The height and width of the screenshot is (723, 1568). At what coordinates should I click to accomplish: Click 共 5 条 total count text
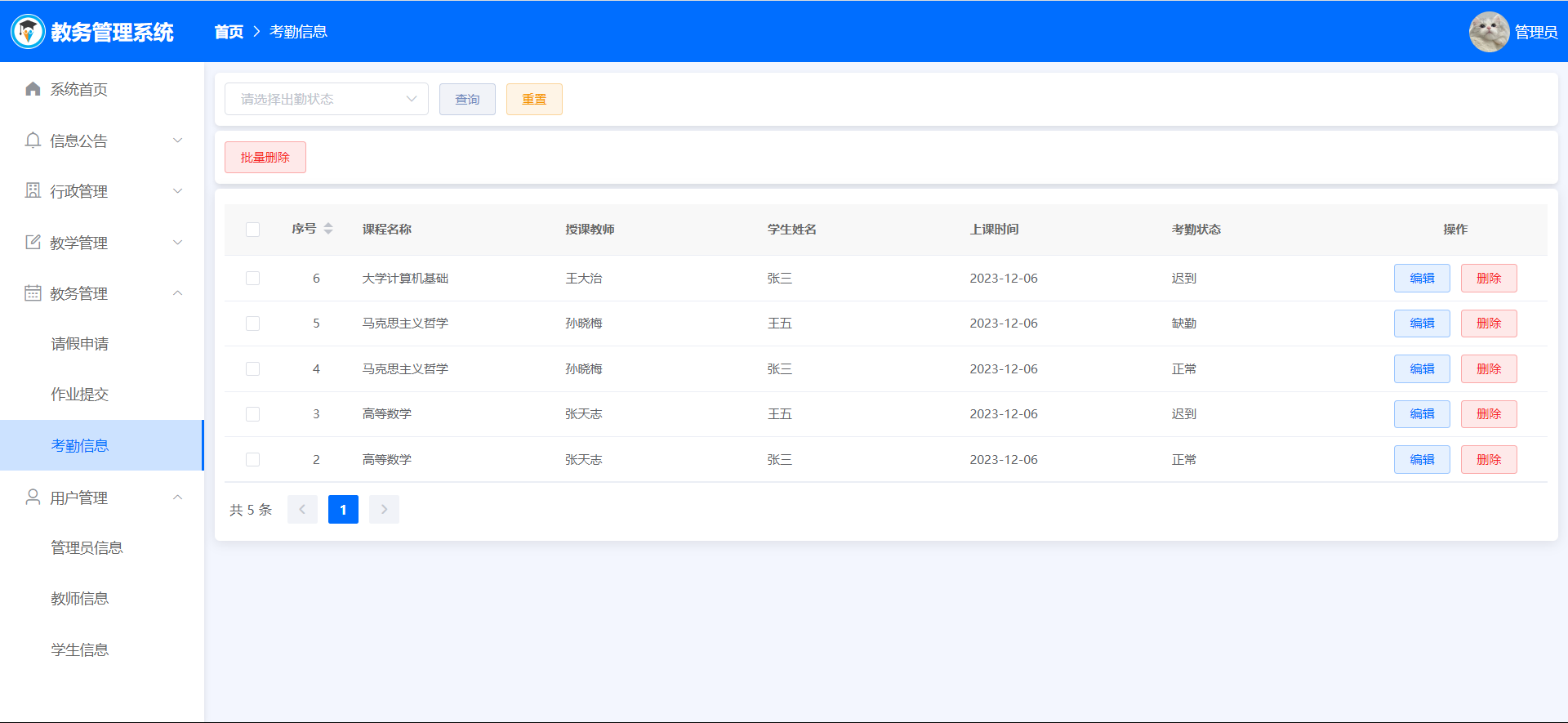click(251, 510)
